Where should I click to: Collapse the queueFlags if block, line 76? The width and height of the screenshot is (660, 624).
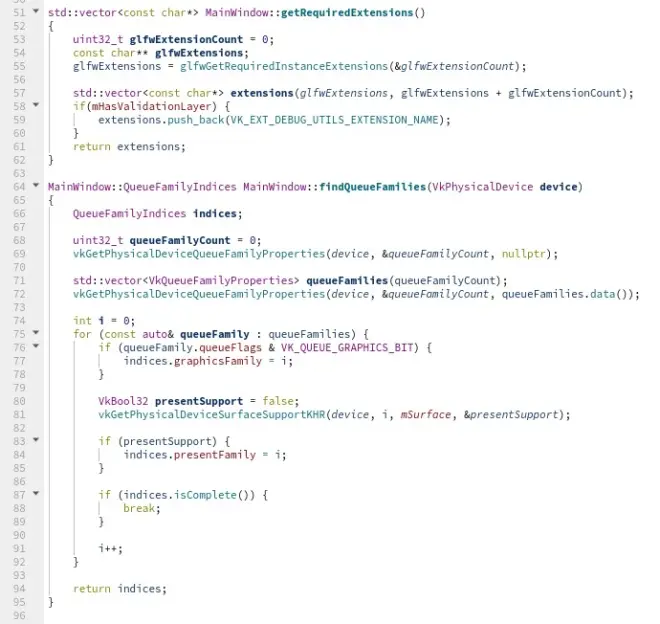pyautogui.click(x=36, y=346)
